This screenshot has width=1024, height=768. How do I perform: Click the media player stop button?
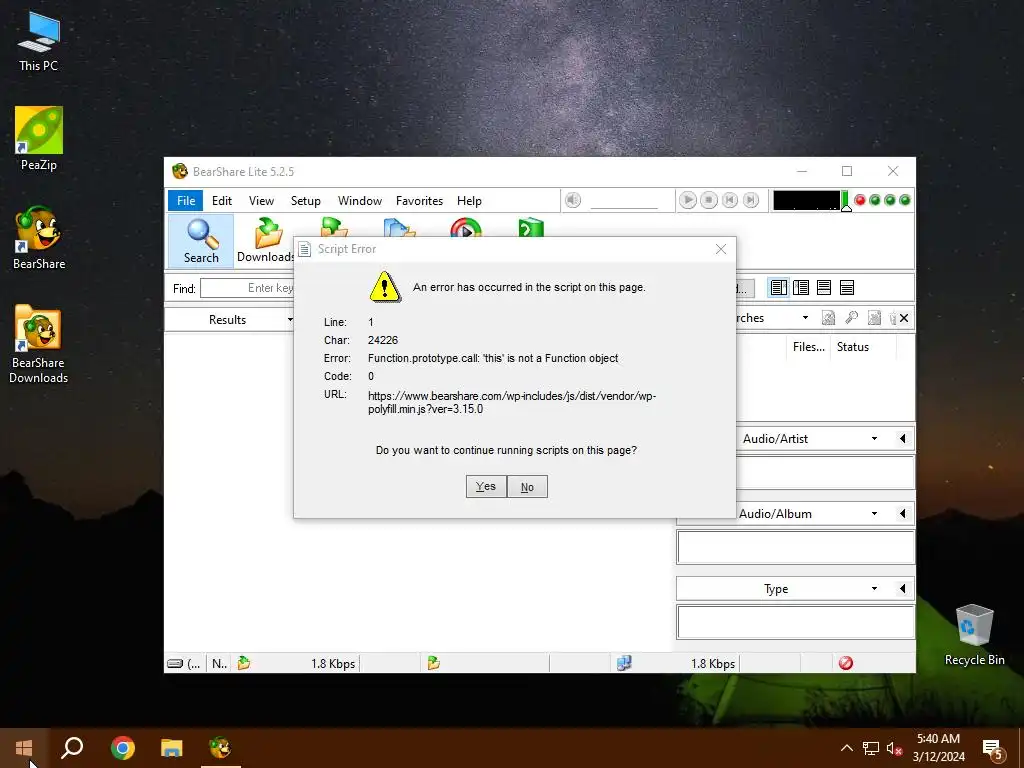click(709, 200)
